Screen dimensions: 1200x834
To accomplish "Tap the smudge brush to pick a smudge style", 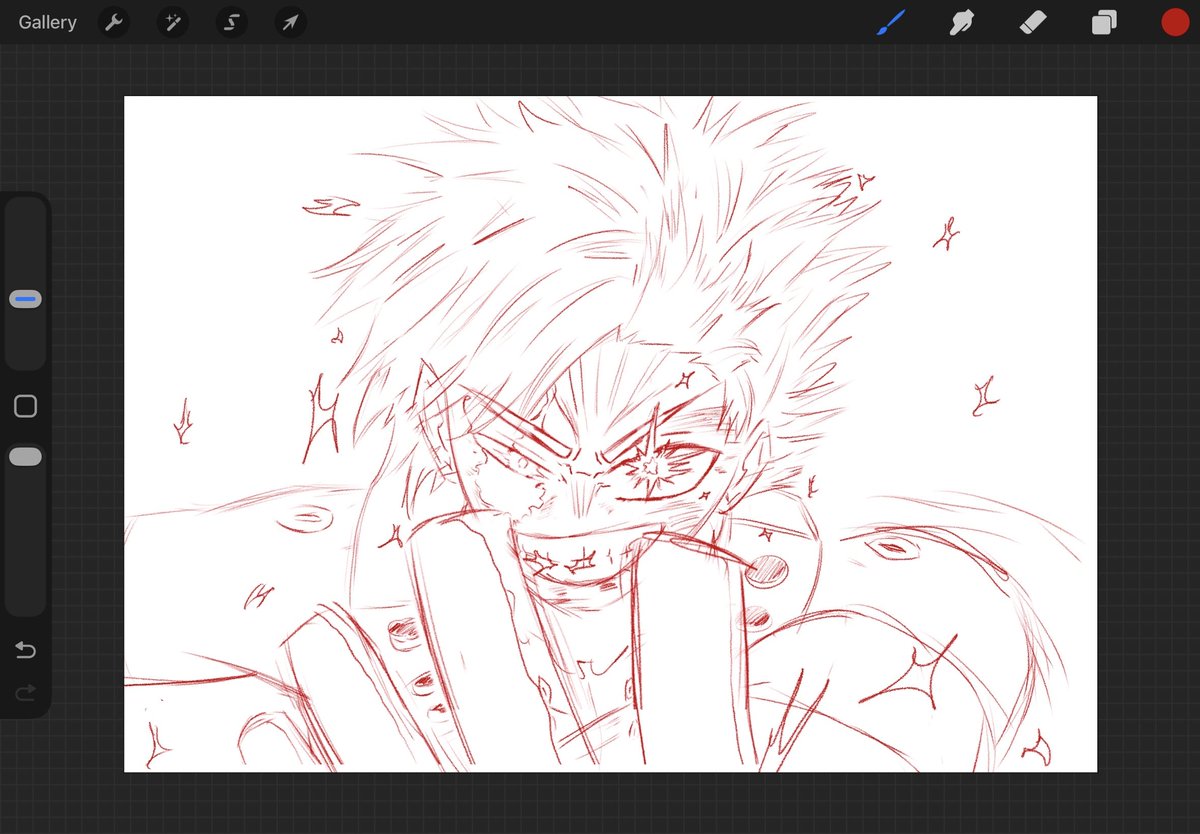I will pyautogui.click(x=961, y=22).
